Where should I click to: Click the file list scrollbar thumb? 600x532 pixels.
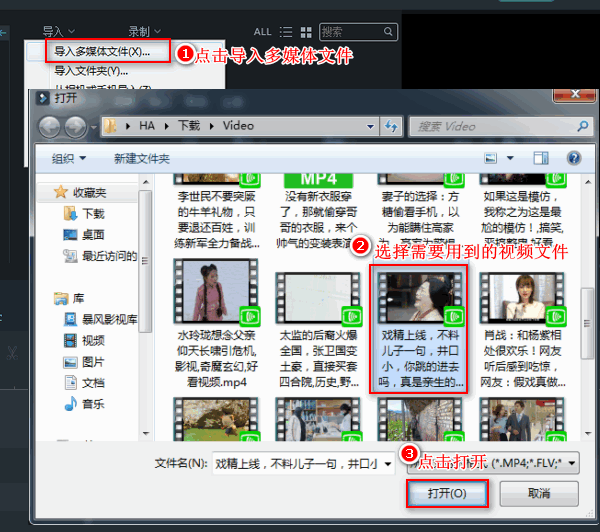(x=587, y=323)
